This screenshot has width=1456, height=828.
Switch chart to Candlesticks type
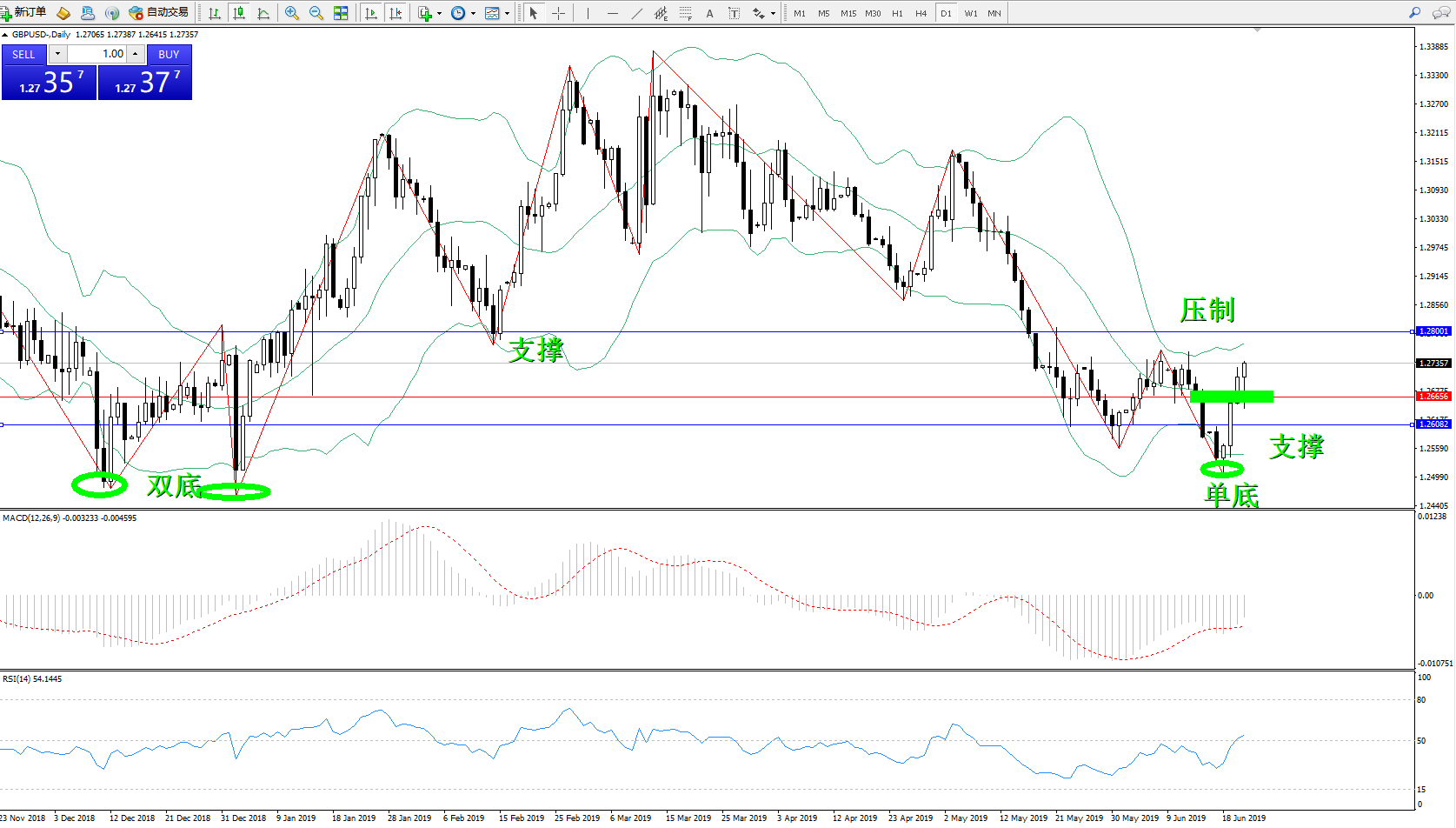239,13
